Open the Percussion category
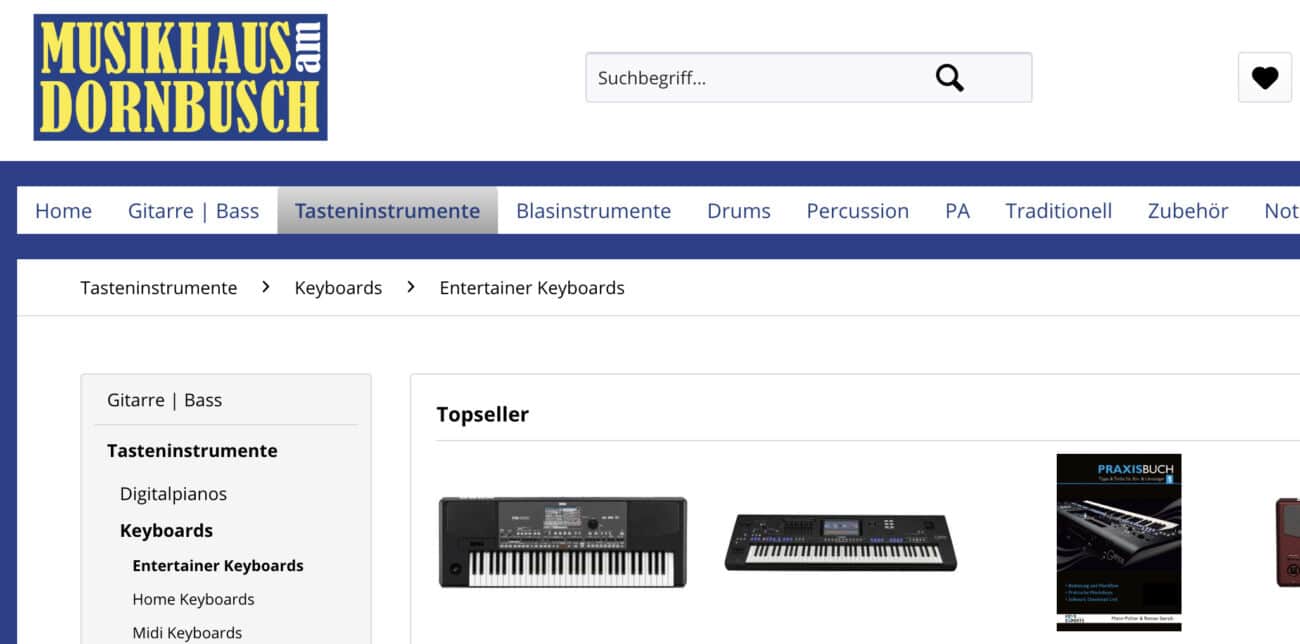 tap(857, 211)
